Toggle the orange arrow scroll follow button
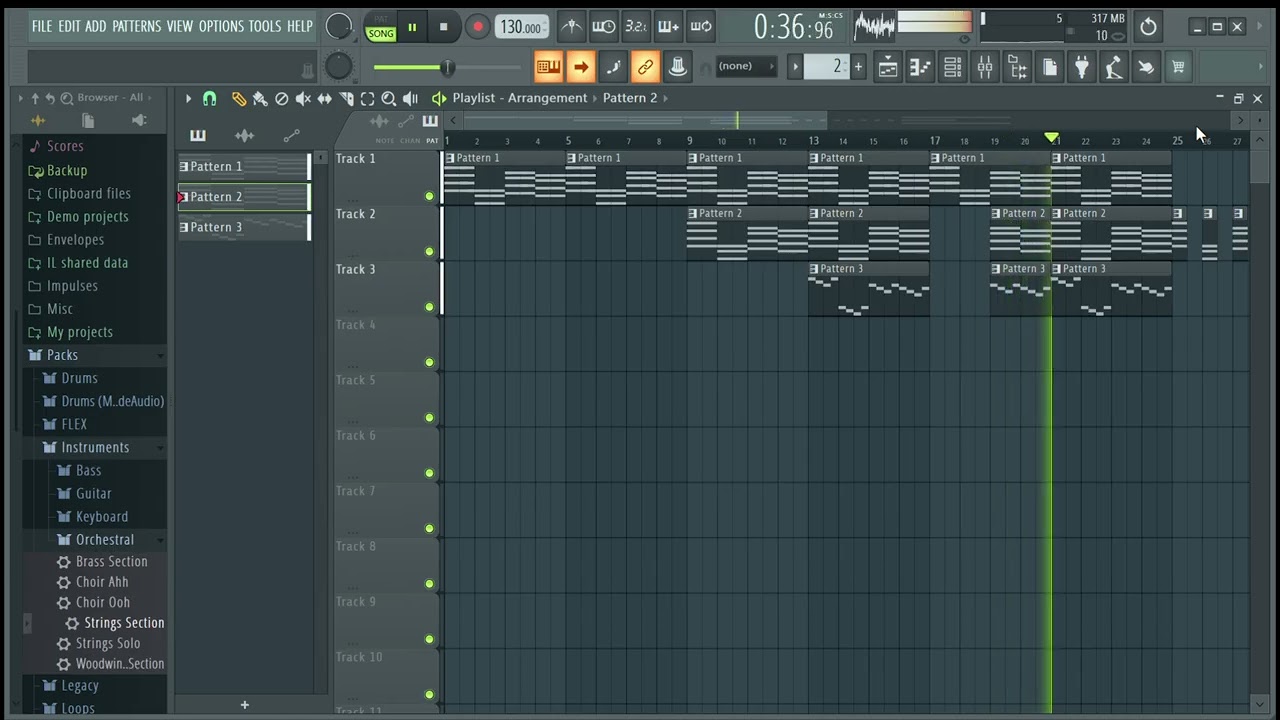This screenshot has height=720, width=1280. [x=581, y=67]
